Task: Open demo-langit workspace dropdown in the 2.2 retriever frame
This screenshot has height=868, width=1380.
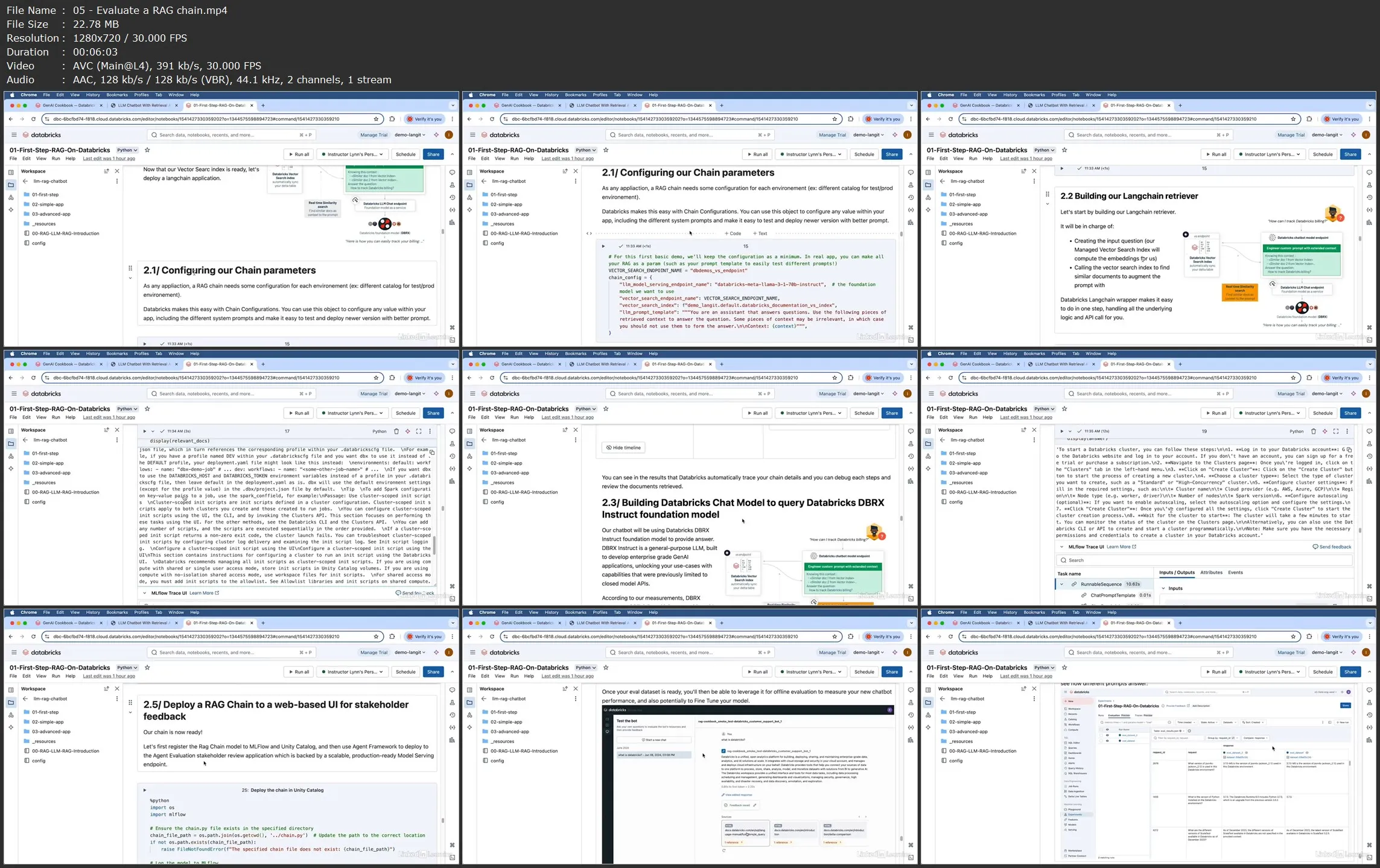Action: tap(1328, 135)
